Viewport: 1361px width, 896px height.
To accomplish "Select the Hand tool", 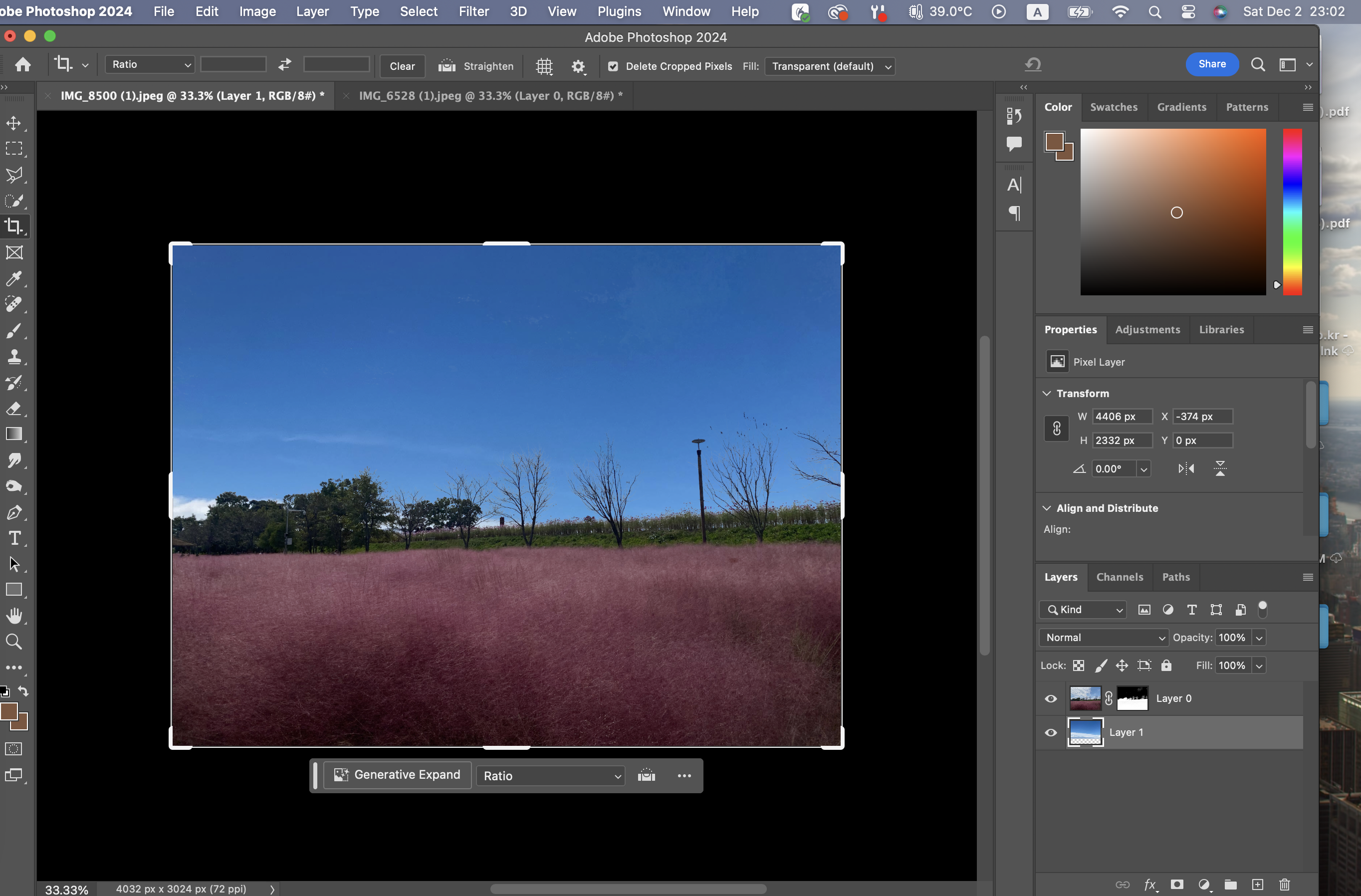I will click(x=14, y=616).
